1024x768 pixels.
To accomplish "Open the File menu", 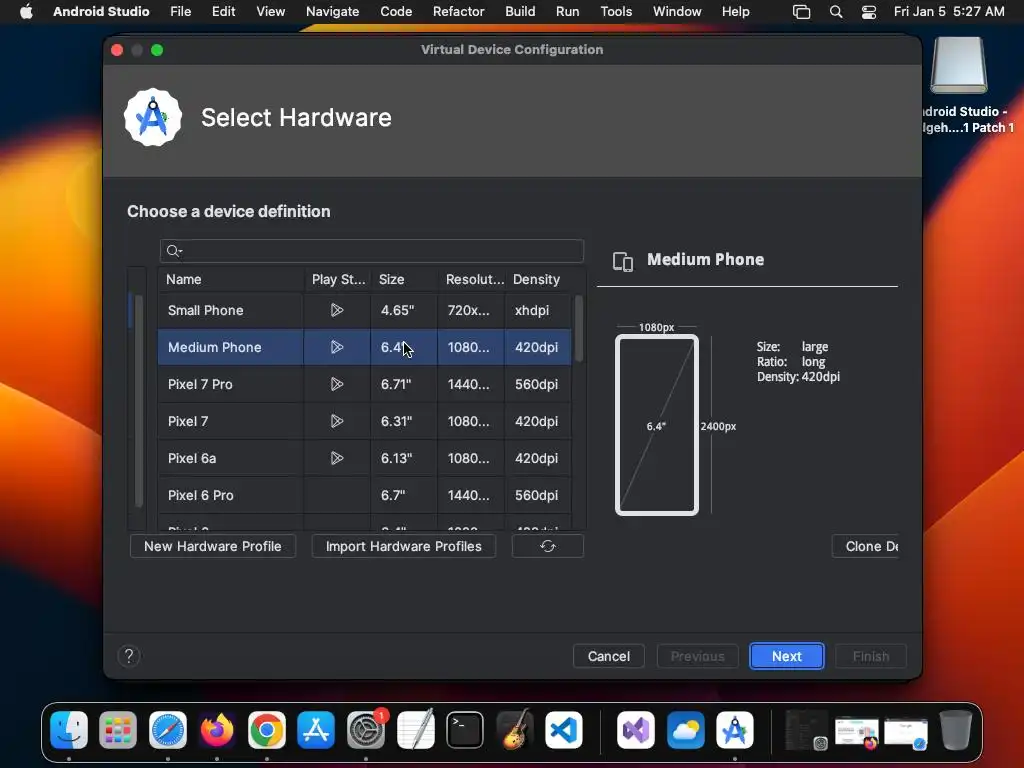I will point(180,12).
